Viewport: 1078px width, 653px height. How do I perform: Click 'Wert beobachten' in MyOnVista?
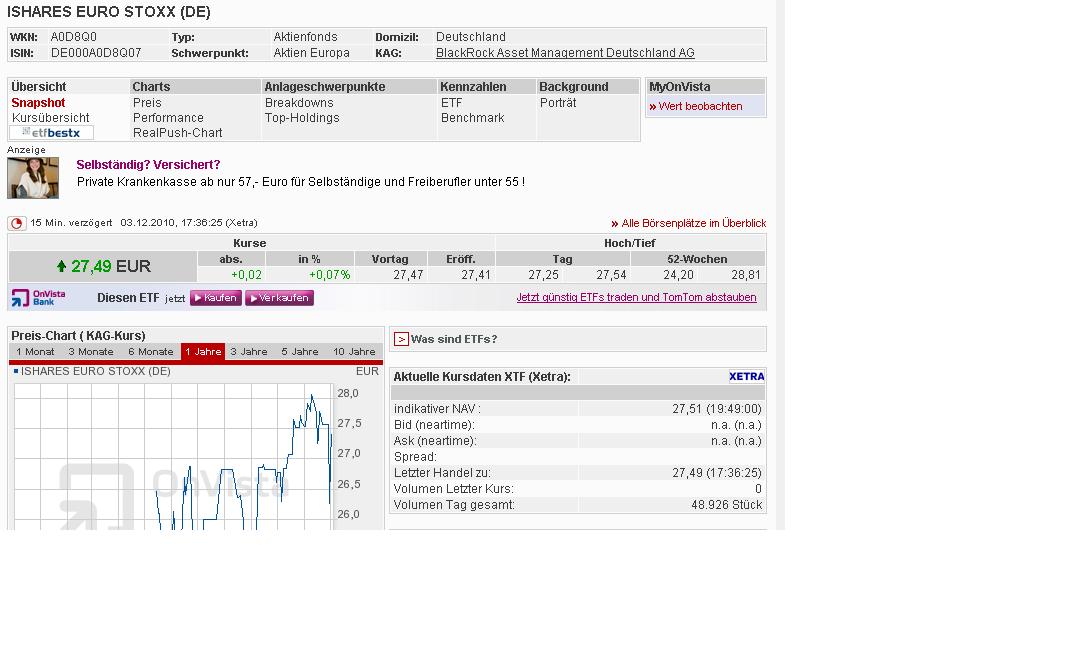(x=700, y=106)
